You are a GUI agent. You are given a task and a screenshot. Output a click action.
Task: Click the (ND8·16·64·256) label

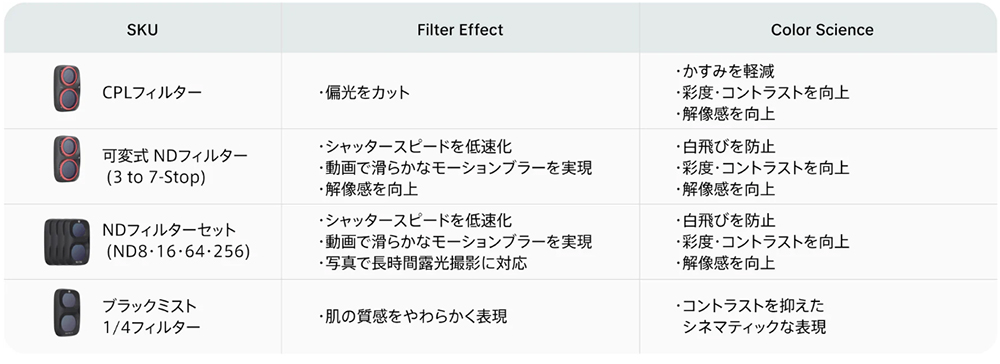click(x=178, y=251)
